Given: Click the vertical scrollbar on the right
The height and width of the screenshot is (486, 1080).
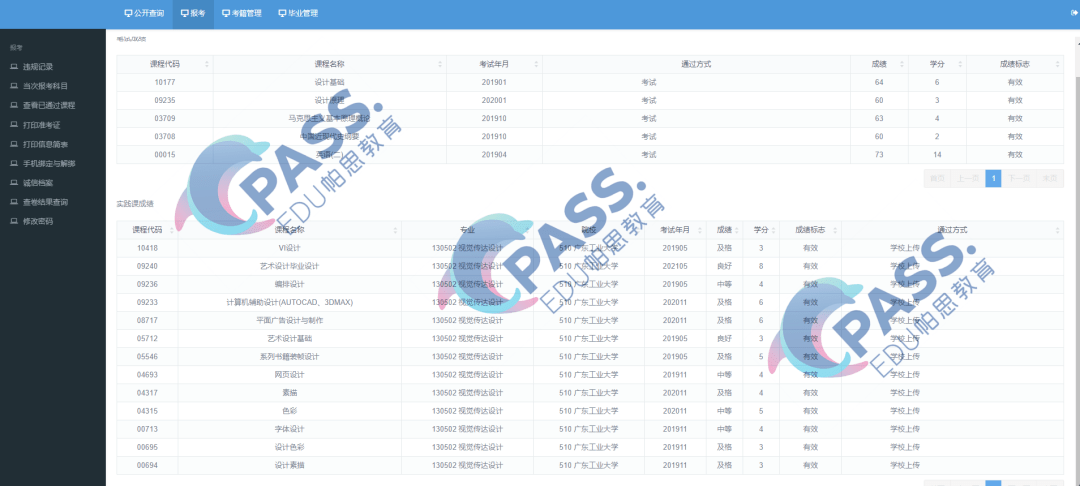Looking at the screenshot, I should [x=1075, y=200].
